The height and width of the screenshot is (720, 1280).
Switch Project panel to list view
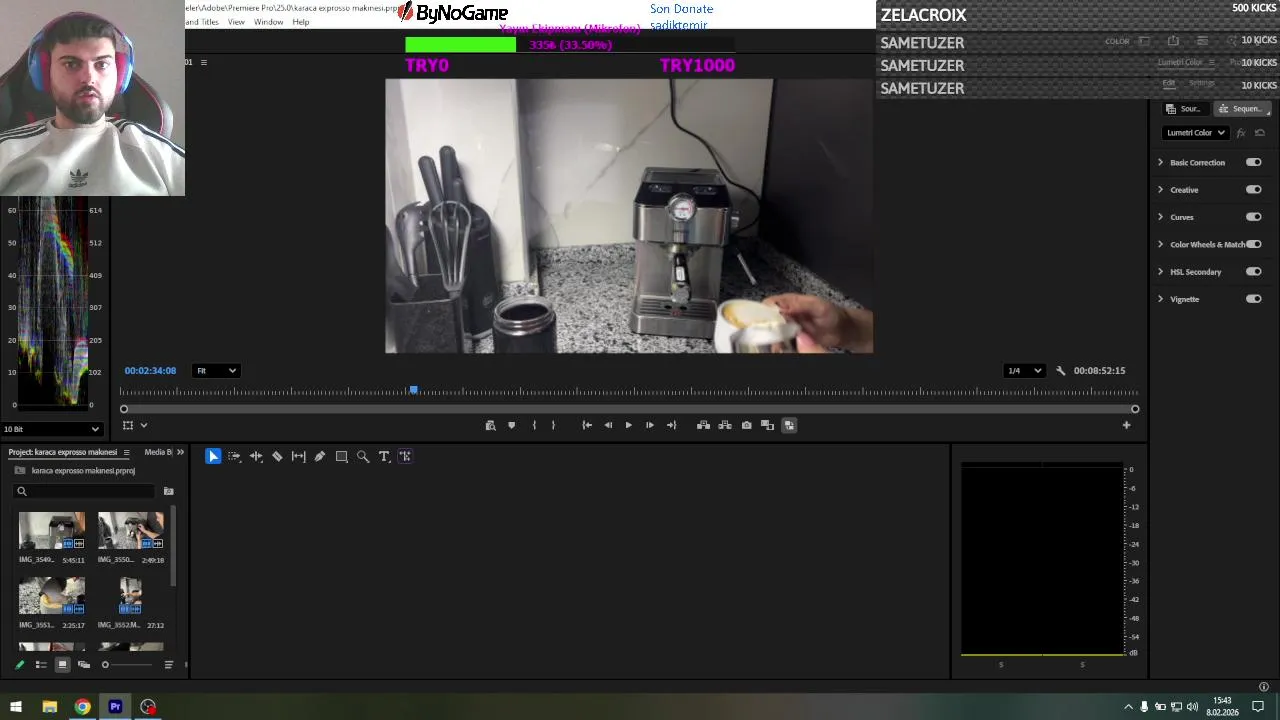pos(41,665)
